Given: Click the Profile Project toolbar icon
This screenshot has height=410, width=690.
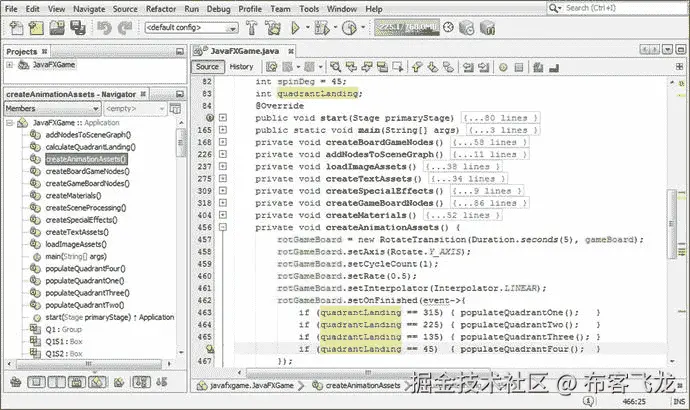Looking at the screenshot, I should pos(349,28).
